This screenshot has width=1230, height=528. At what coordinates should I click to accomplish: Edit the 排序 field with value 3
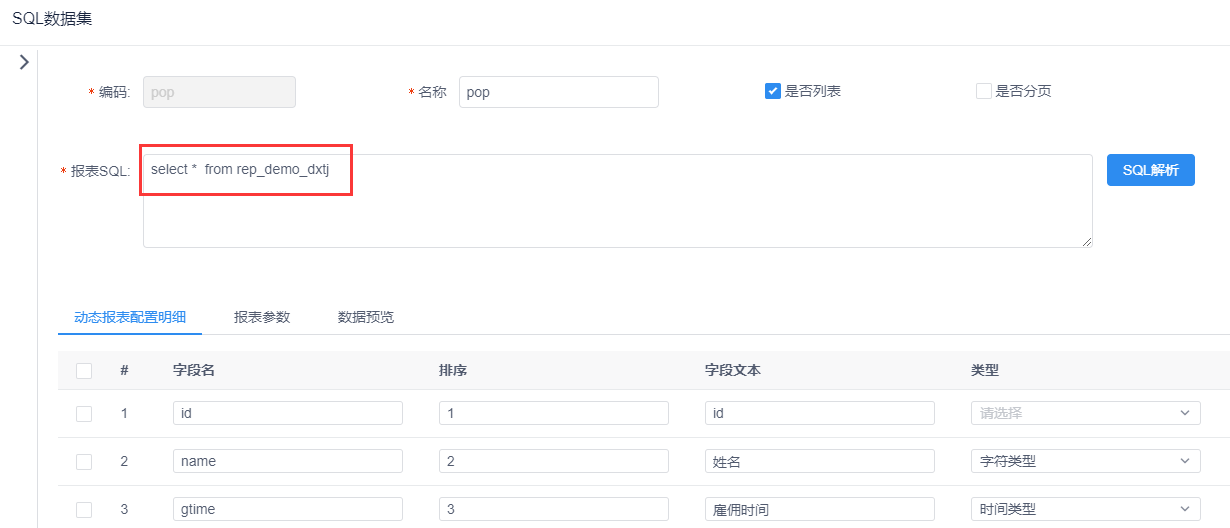554,509
